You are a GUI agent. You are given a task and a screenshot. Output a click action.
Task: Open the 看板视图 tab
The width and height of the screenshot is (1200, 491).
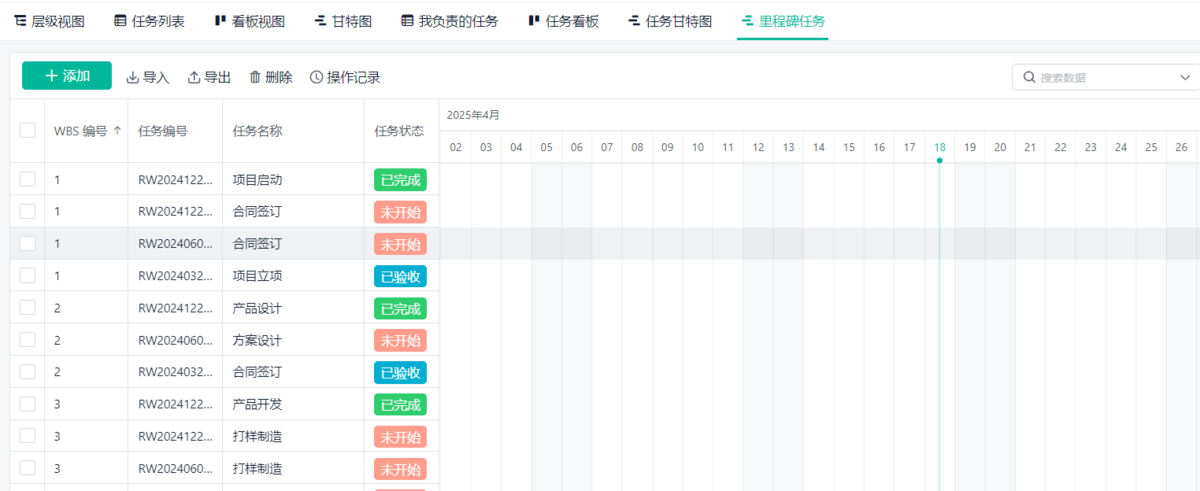pyautogui.click(x=249, y=21)
